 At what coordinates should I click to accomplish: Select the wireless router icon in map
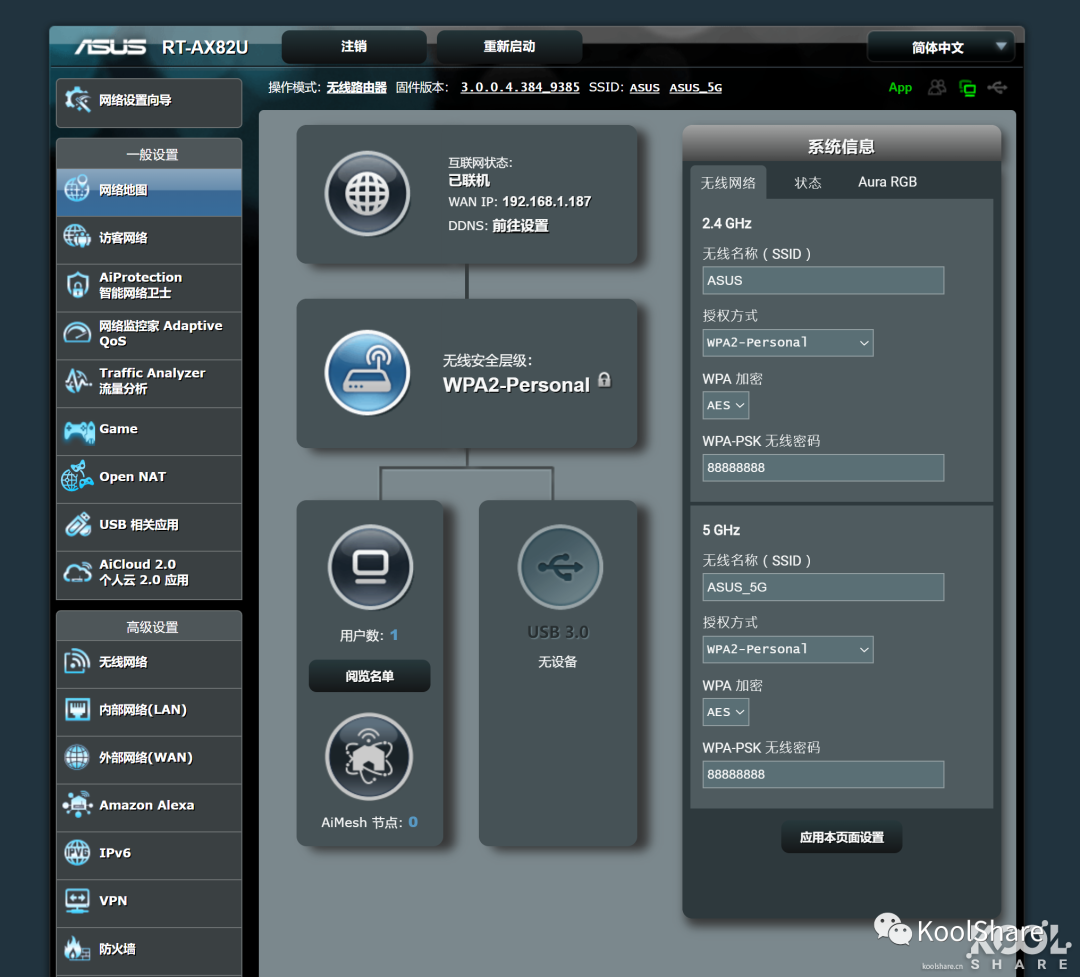(367, 373)
